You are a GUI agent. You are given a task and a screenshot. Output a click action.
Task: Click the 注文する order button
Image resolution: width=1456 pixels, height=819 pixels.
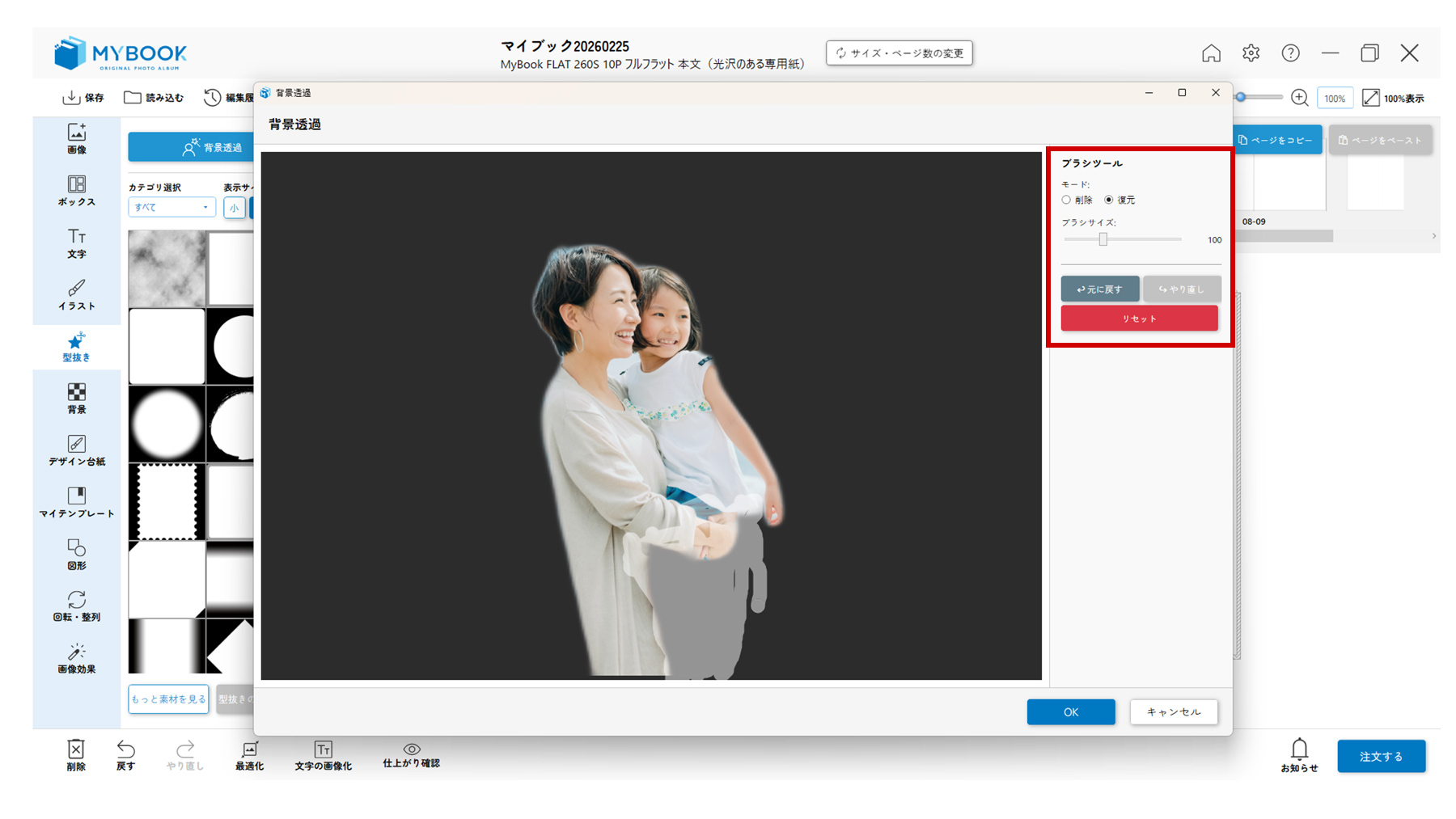pyautogui.click(x=1381, y=756)
